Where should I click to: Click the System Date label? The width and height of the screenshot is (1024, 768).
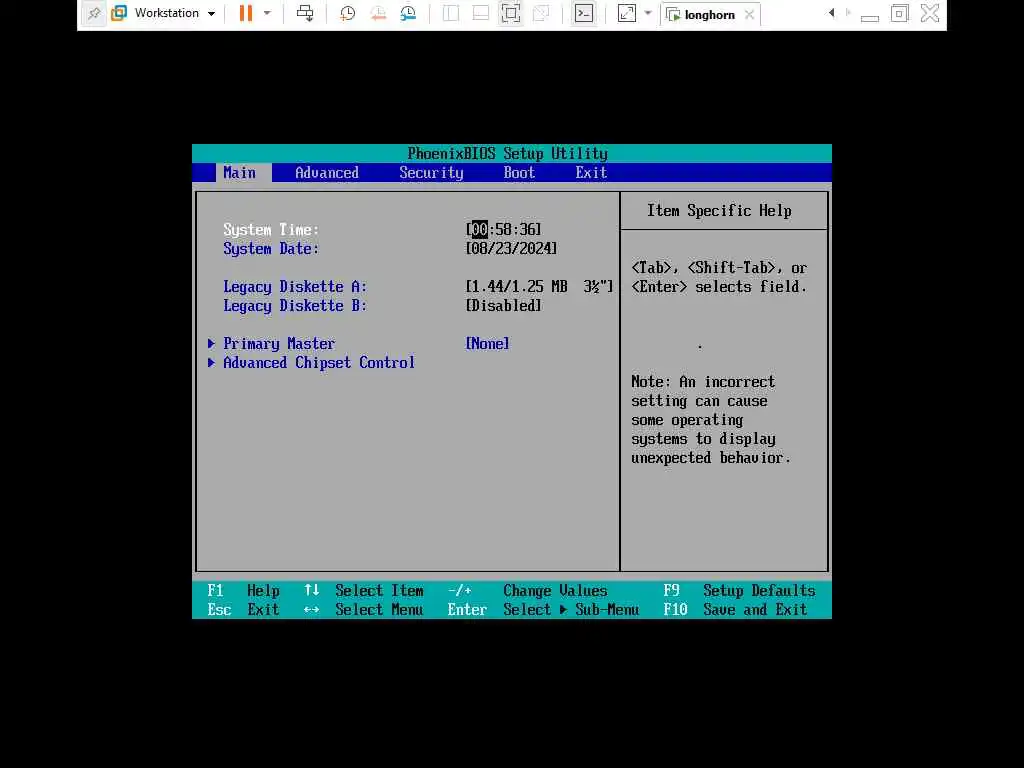click(x=271, y=248)
